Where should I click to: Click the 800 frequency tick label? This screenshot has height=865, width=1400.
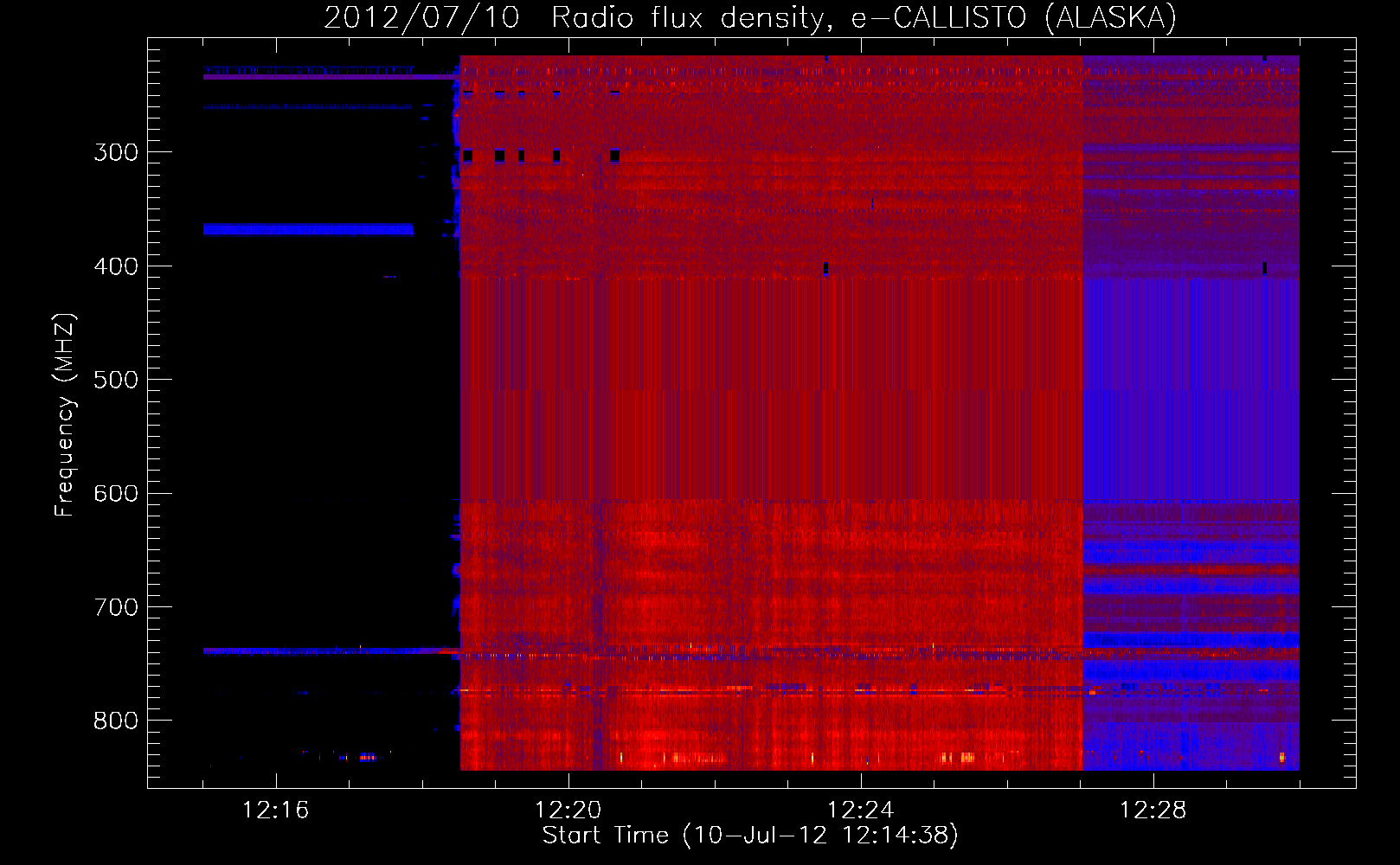tap(116, 721)
